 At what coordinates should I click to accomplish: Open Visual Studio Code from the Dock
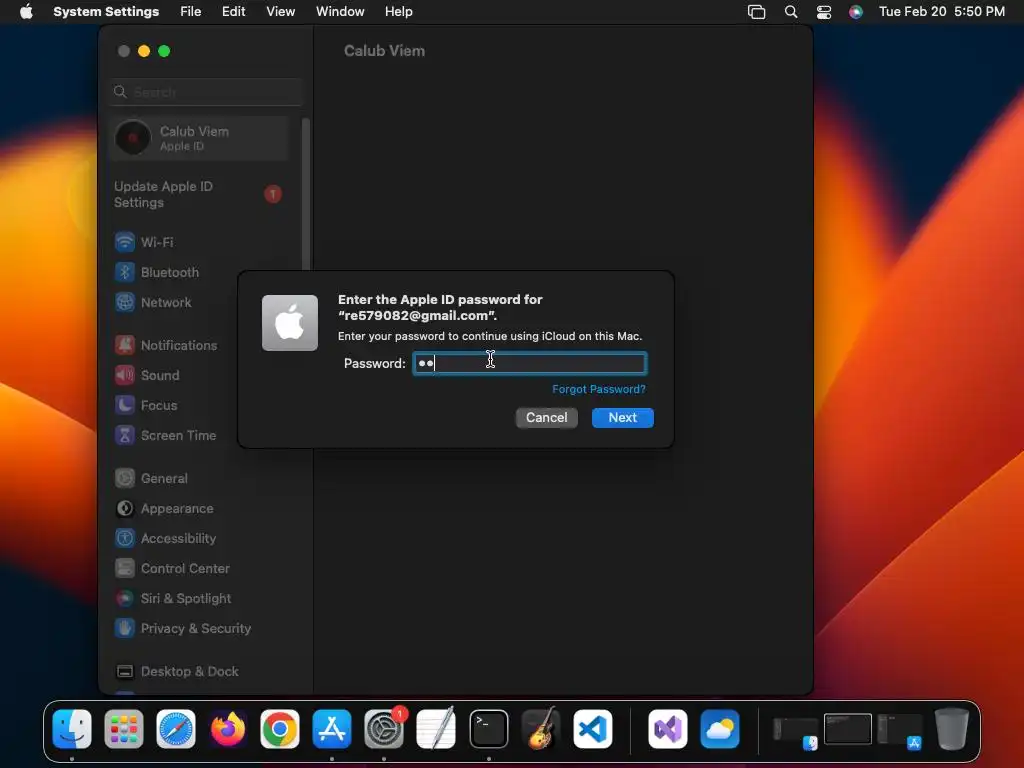[593, 729]
